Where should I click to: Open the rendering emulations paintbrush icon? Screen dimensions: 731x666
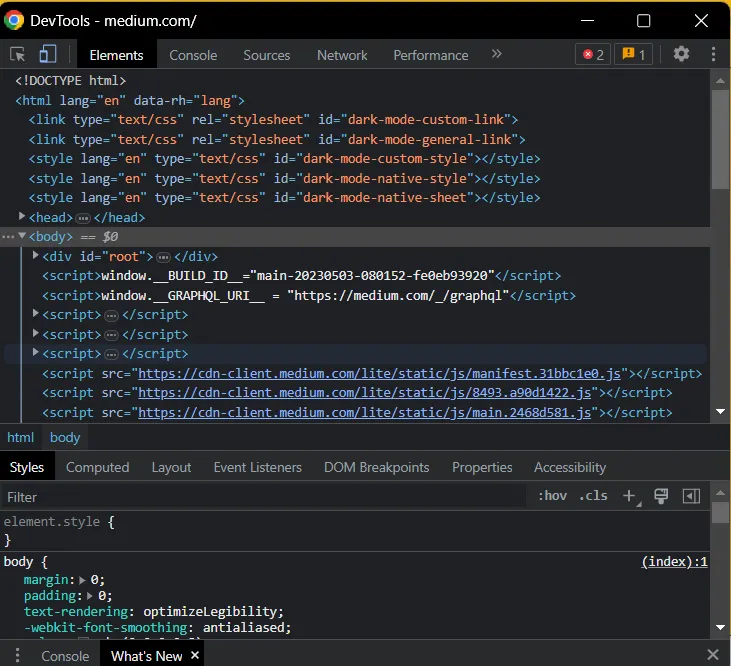661,496
